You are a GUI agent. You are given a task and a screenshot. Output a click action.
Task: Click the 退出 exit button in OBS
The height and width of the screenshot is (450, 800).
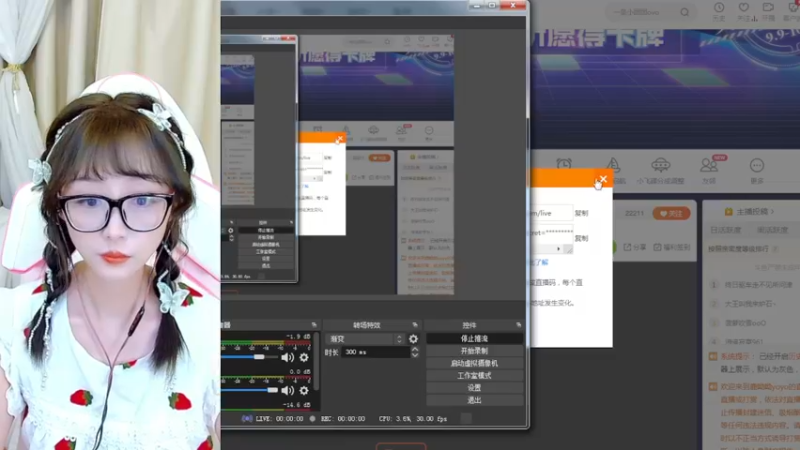474,400
